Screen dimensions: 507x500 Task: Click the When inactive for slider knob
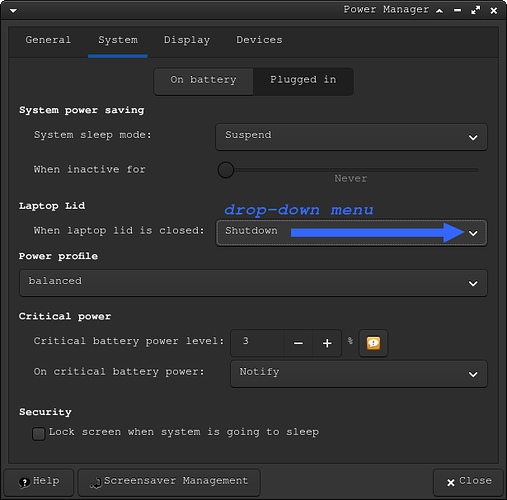(226, 170)
